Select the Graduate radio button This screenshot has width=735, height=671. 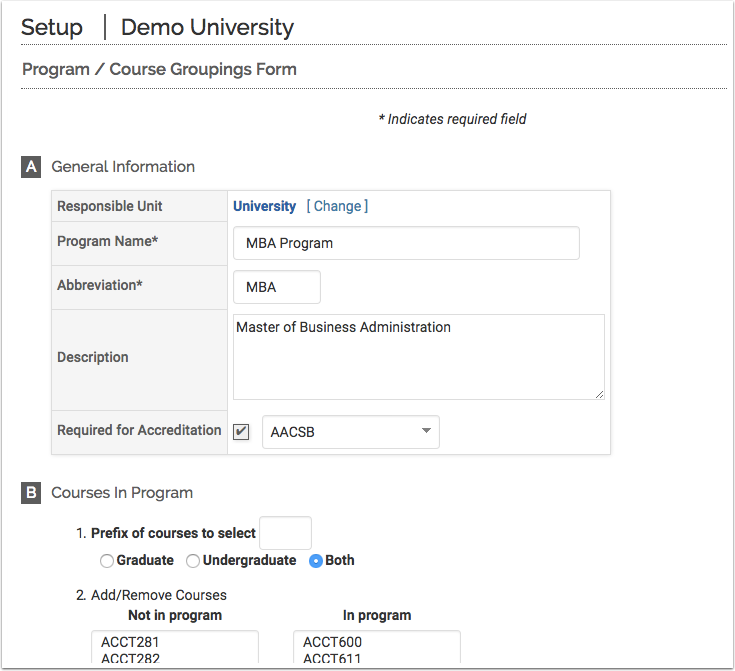tap(107, 561)
